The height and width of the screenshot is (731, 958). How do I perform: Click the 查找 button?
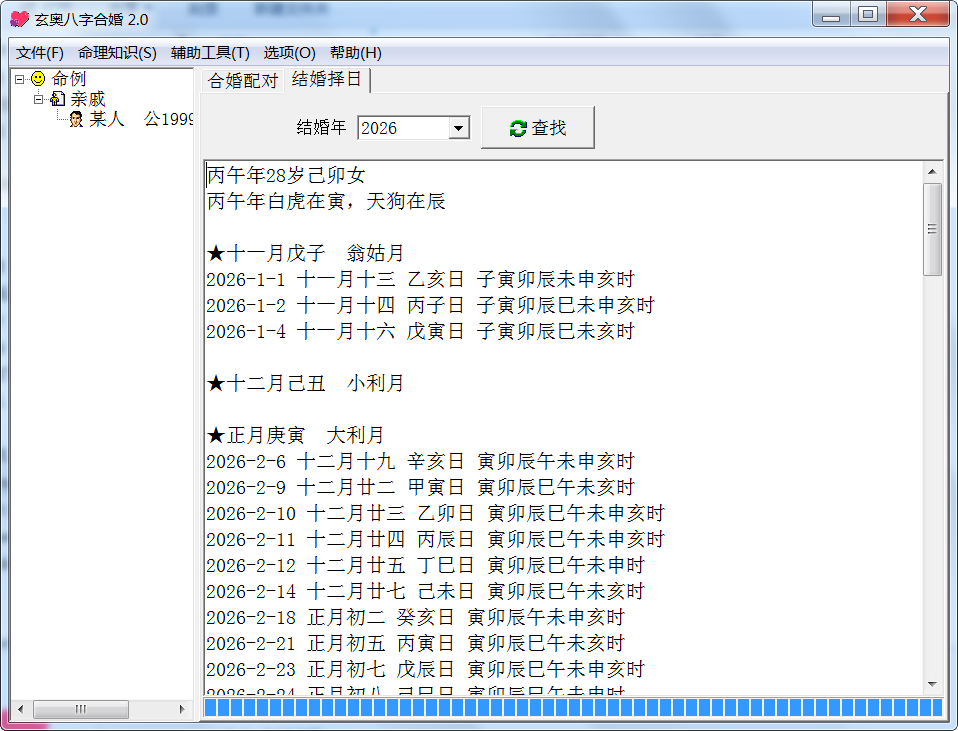[x=538, y=128]
